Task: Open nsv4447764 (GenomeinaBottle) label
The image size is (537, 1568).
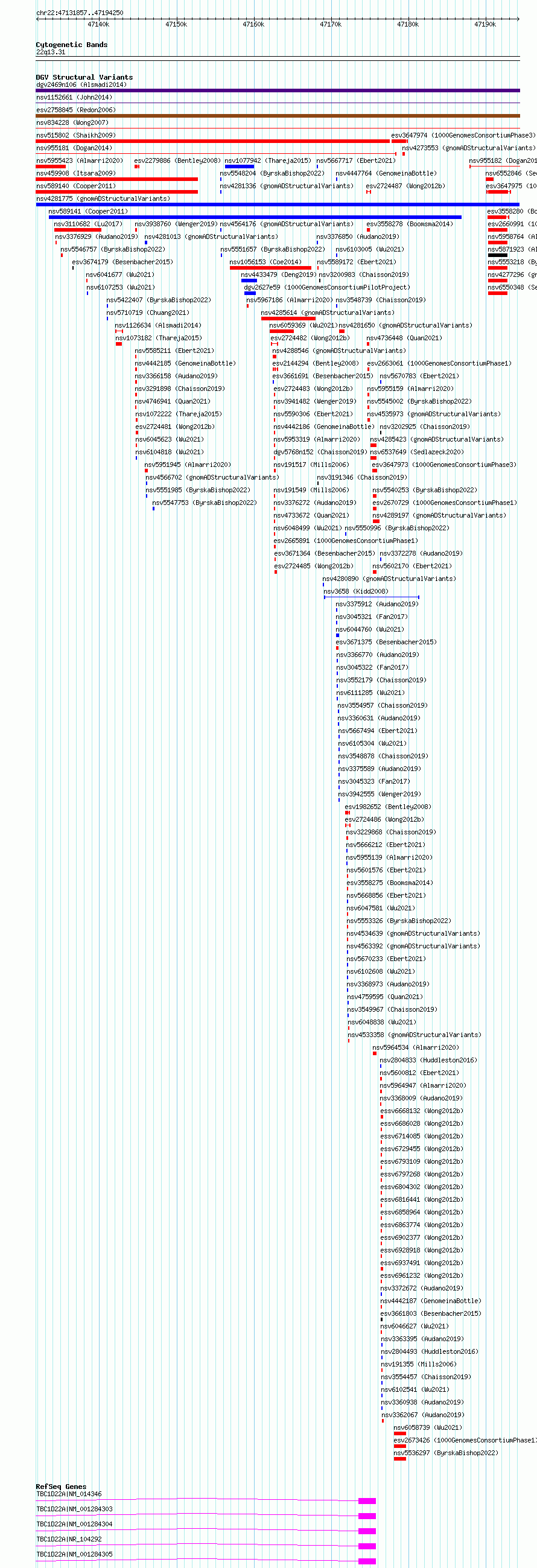Action: pyautogui.click(x=386, y=174)
